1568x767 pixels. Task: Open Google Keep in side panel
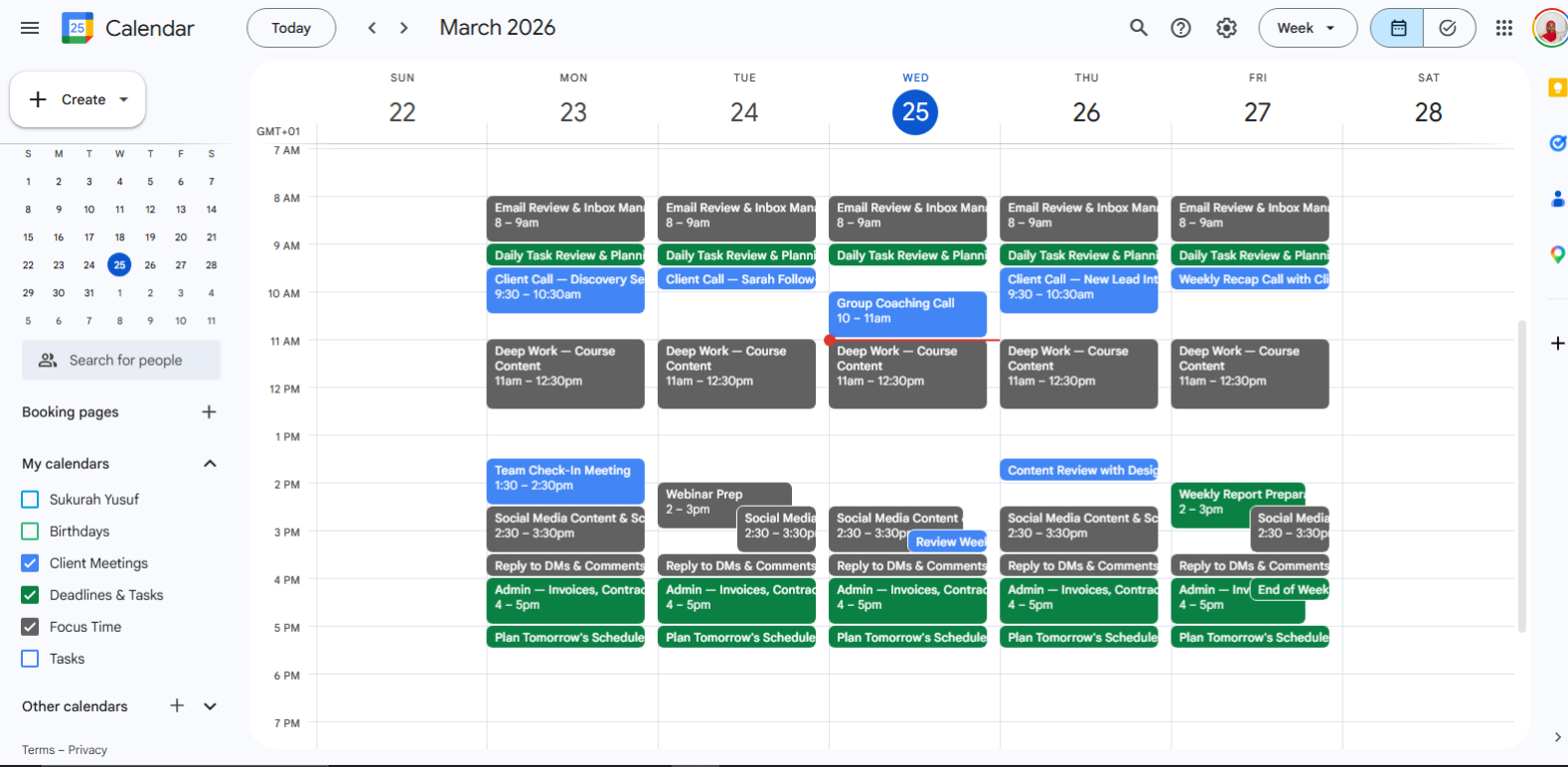pos(1557,87)
